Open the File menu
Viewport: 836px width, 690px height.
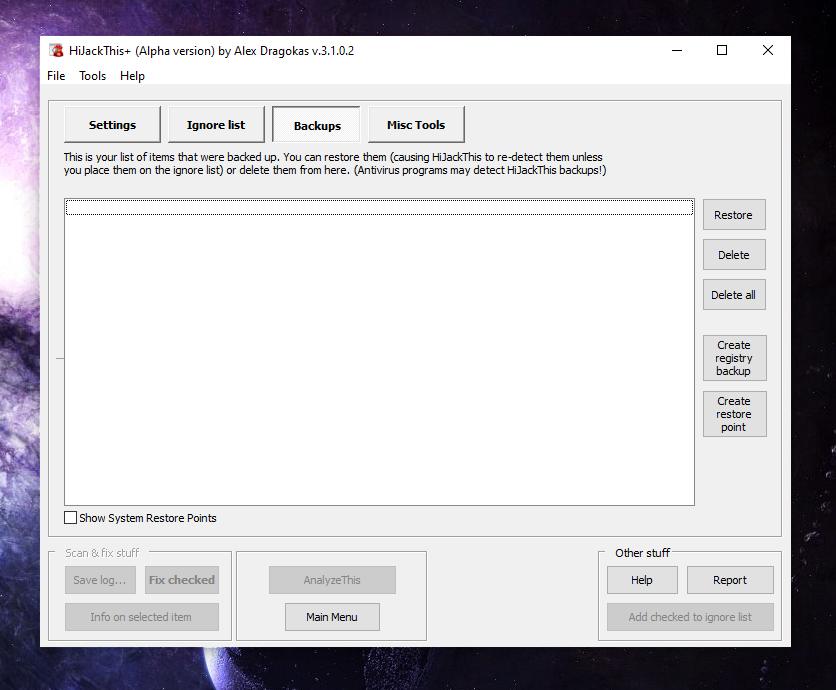[x=56, y=76]
